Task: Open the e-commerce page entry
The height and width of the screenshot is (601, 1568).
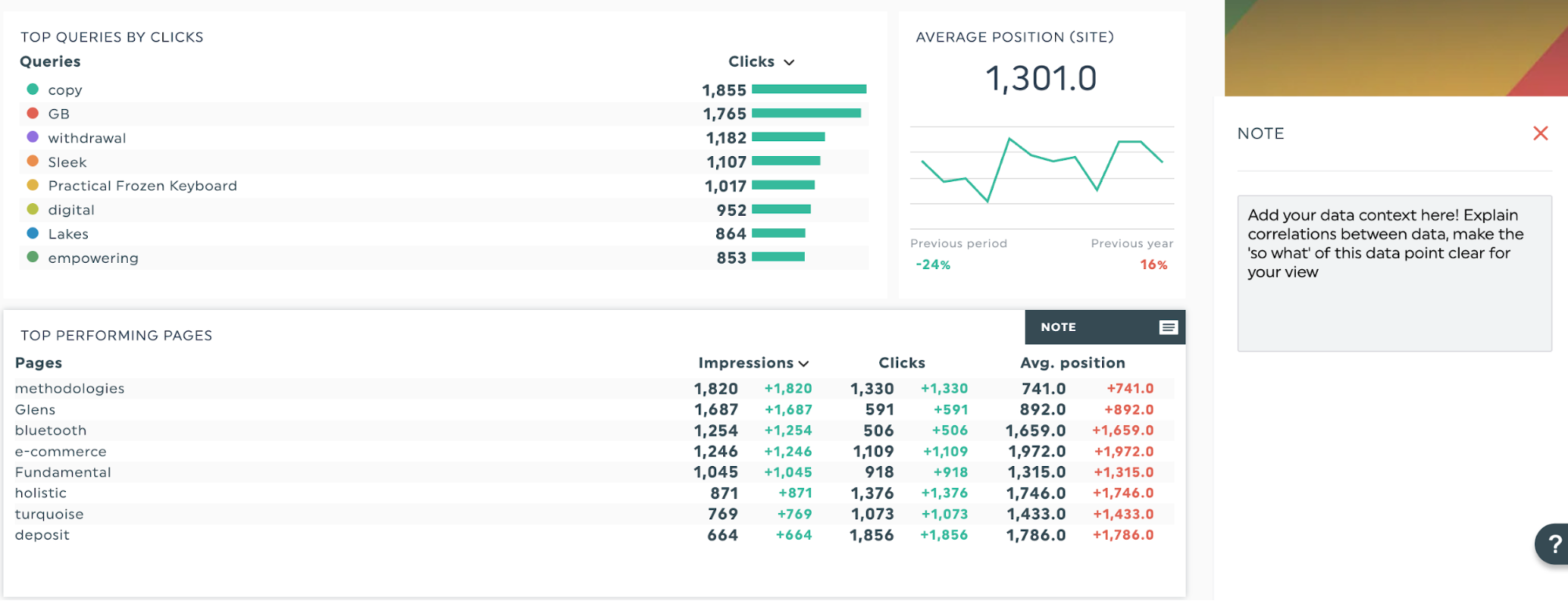Action: pyautogui.click(x=60, y=451)
